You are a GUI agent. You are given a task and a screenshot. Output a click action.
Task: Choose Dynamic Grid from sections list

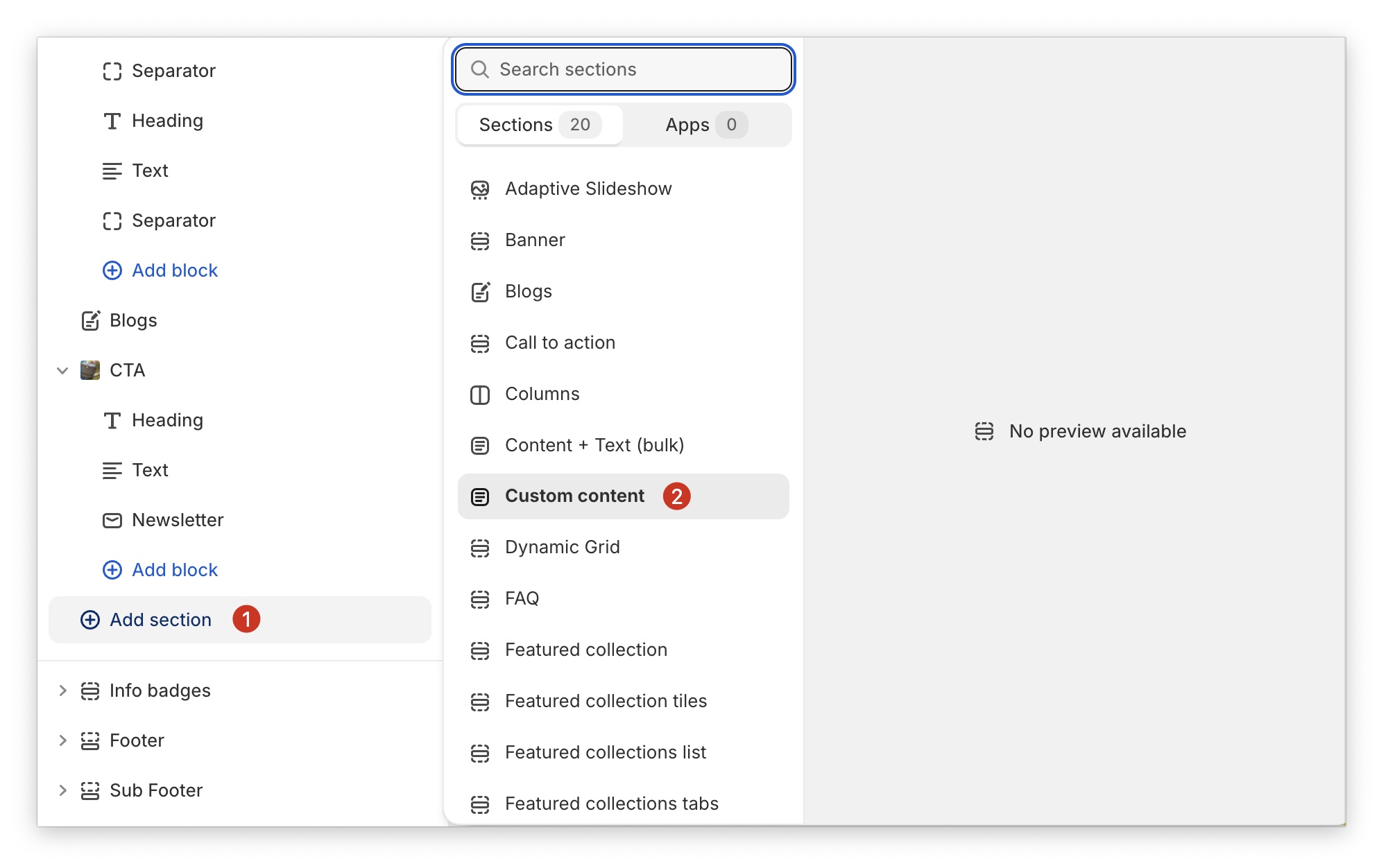click(562, 548)
